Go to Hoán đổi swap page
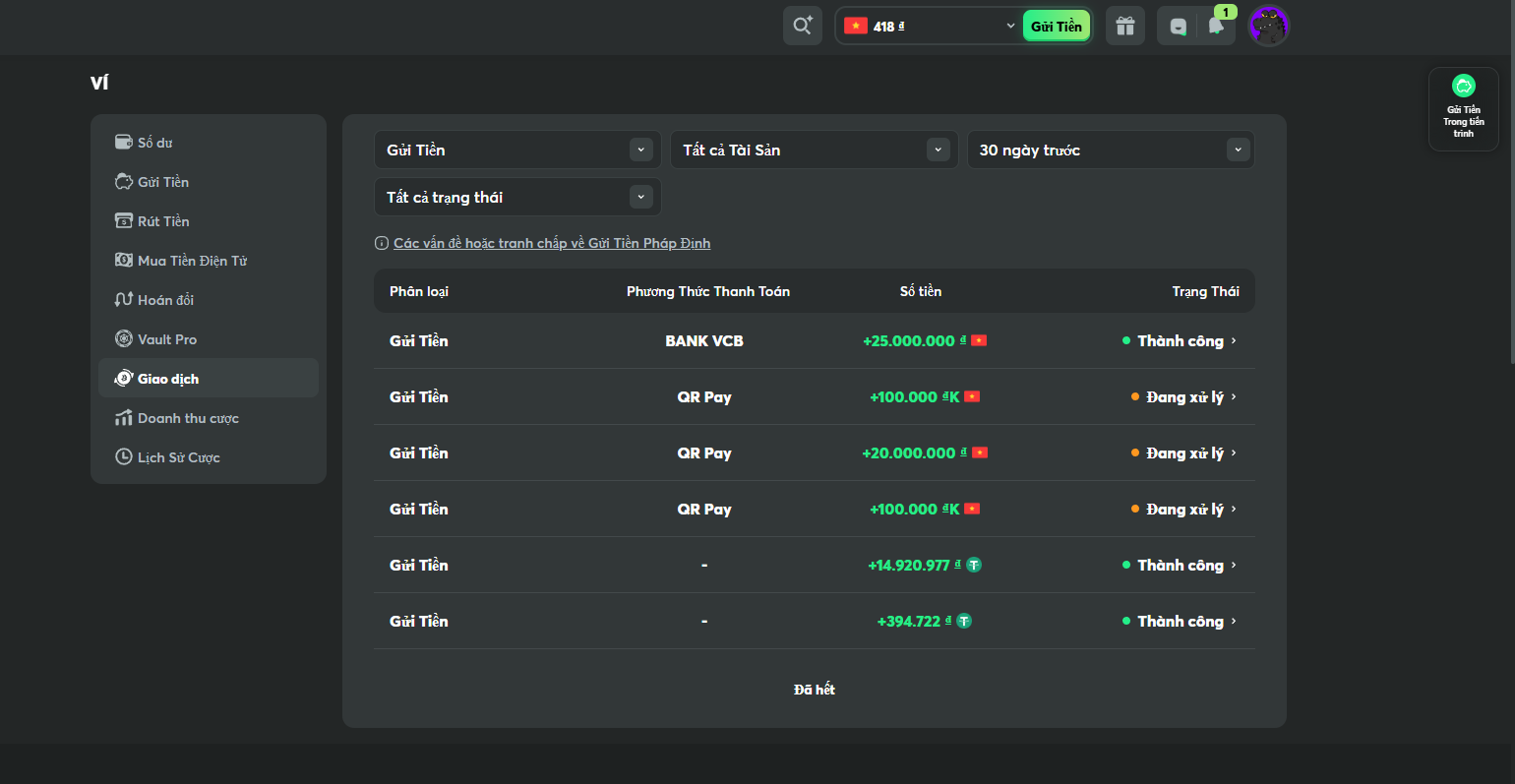This screenshot has height=784, width=1515. [x=165, y=300]
